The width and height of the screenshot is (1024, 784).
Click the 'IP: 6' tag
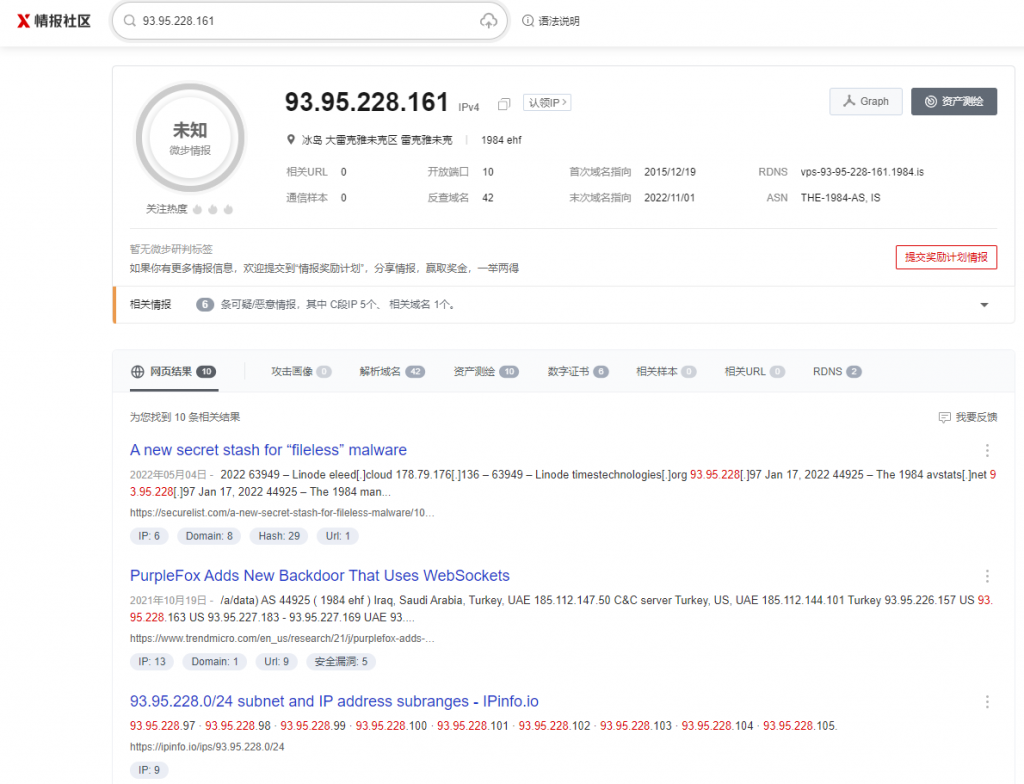149,536
